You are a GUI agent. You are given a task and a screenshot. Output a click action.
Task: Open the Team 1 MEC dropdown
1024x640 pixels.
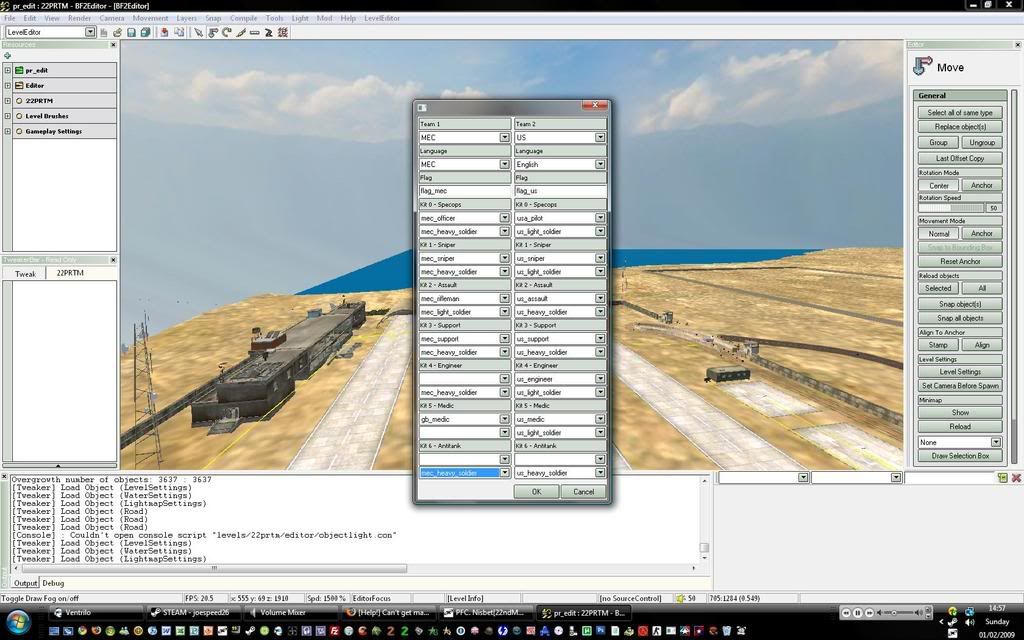504,137
